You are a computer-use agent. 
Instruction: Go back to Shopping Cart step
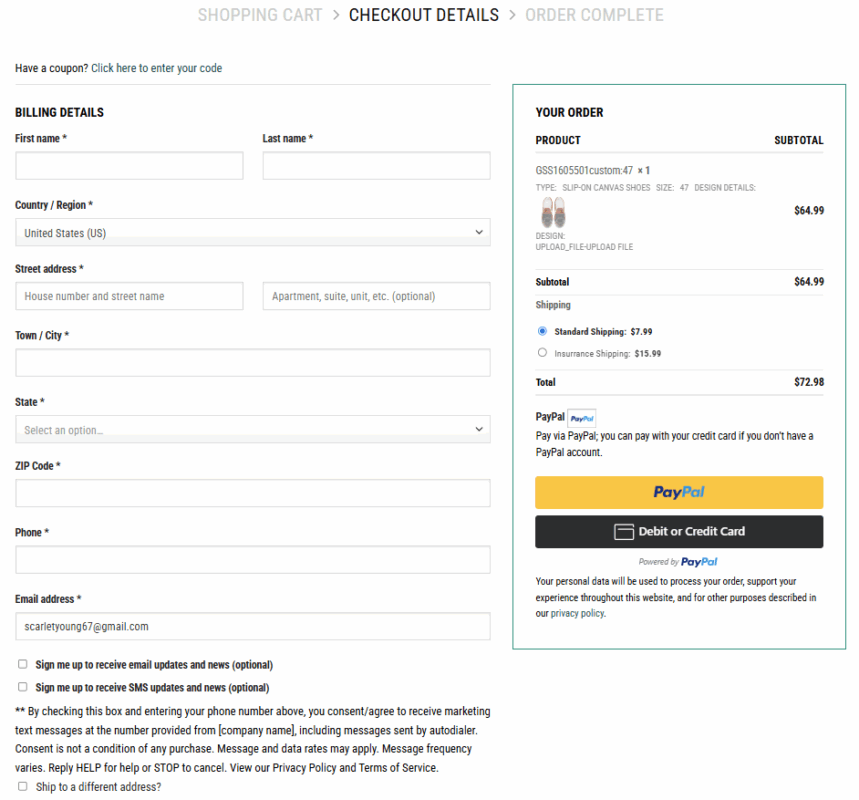[x=260, y=15]
